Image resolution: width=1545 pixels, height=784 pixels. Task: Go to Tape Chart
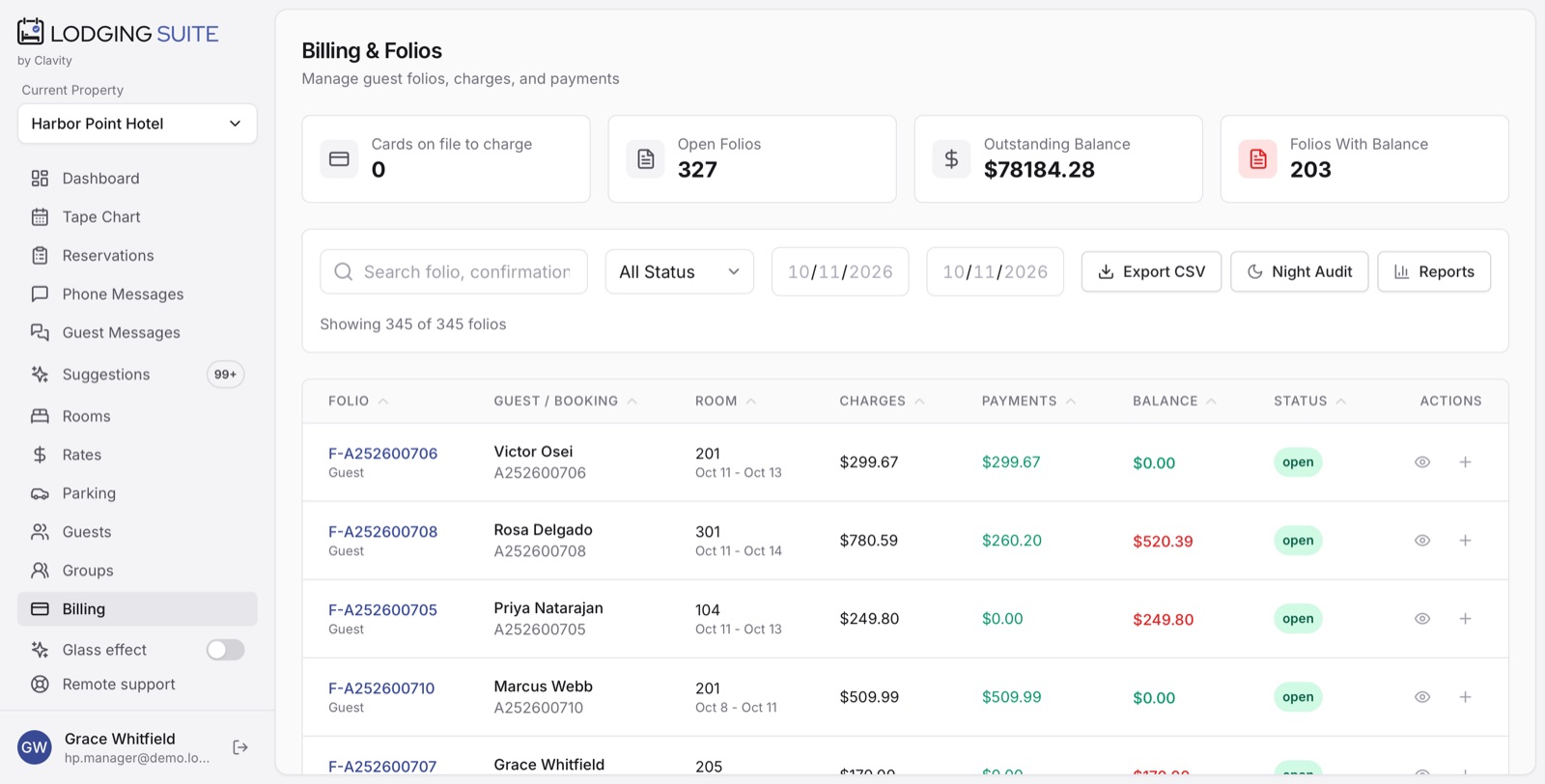[137, 217]
